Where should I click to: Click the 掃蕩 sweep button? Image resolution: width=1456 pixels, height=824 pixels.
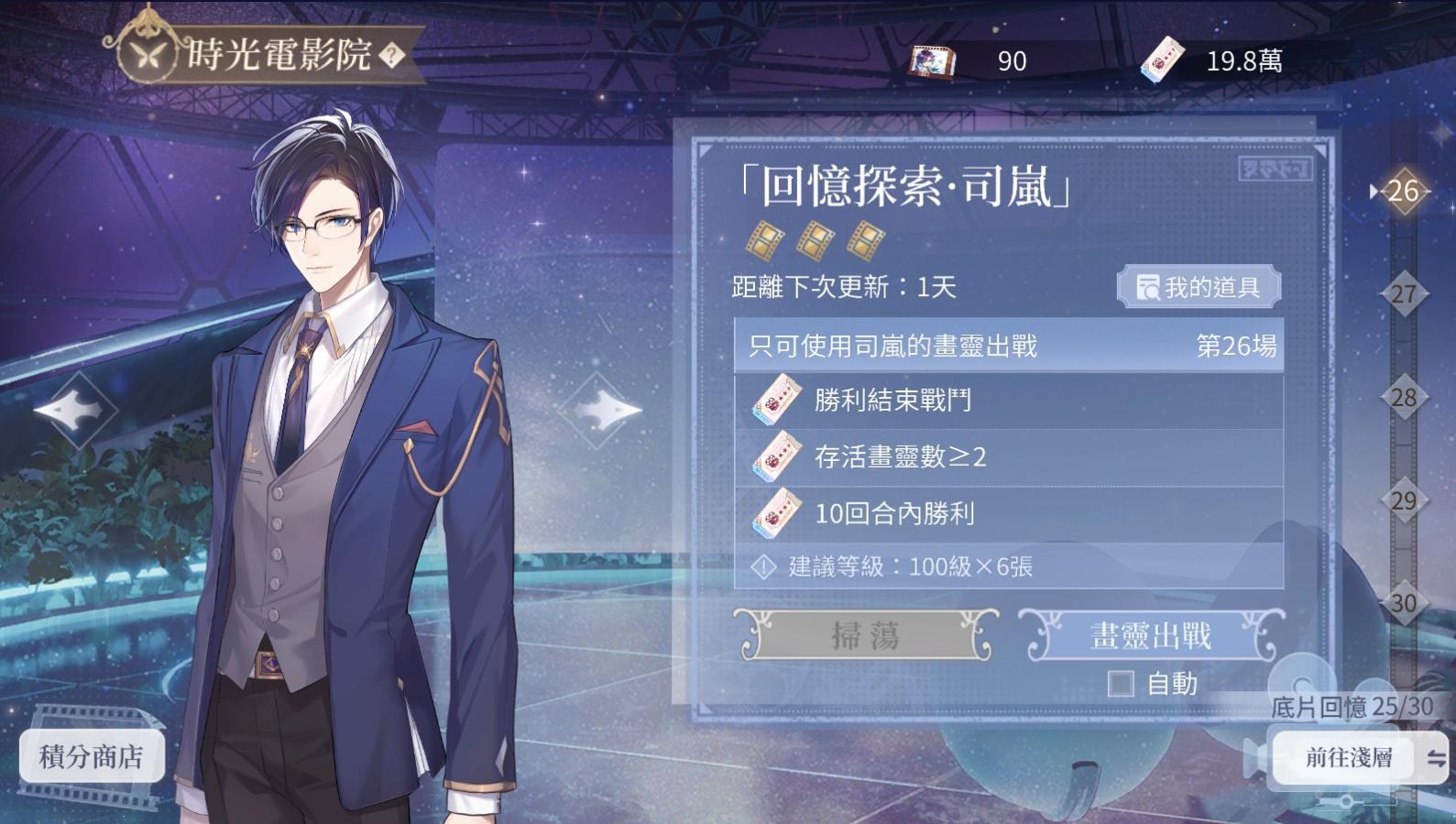point(865,635)
